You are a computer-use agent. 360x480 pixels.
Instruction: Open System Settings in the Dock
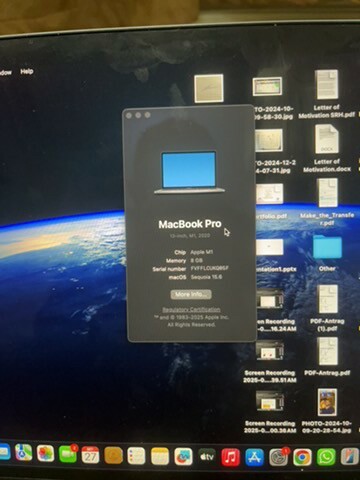click(278, 457)
